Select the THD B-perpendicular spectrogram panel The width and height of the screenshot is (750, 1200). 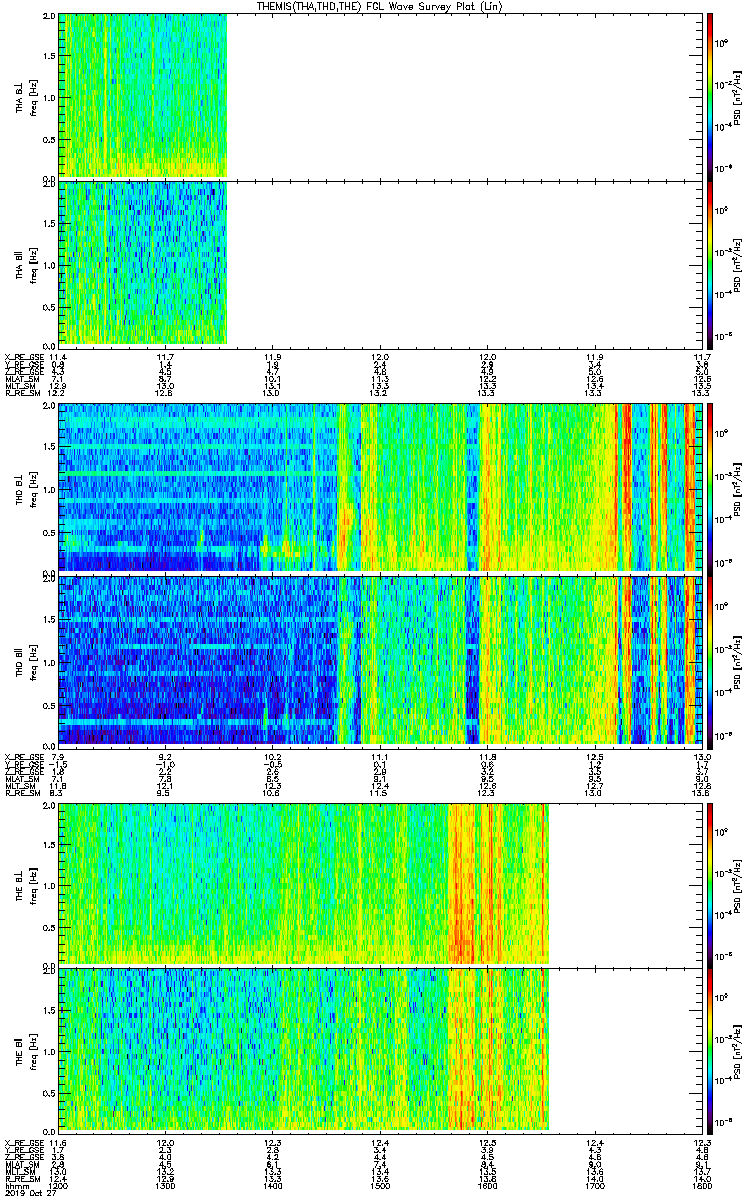(380, 488)
